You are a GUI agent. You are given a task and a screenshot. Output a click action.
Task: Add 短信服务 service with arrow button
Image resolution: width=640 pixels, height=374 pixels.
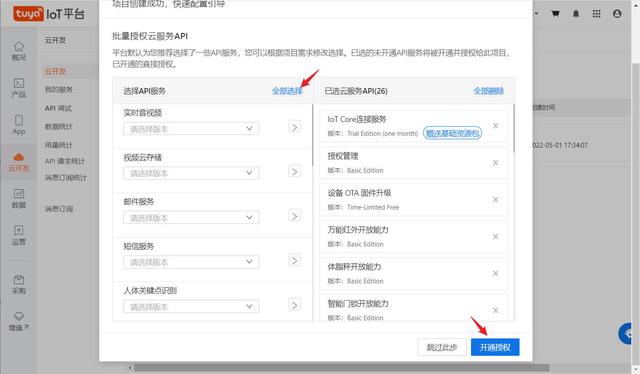coord(294,260)
